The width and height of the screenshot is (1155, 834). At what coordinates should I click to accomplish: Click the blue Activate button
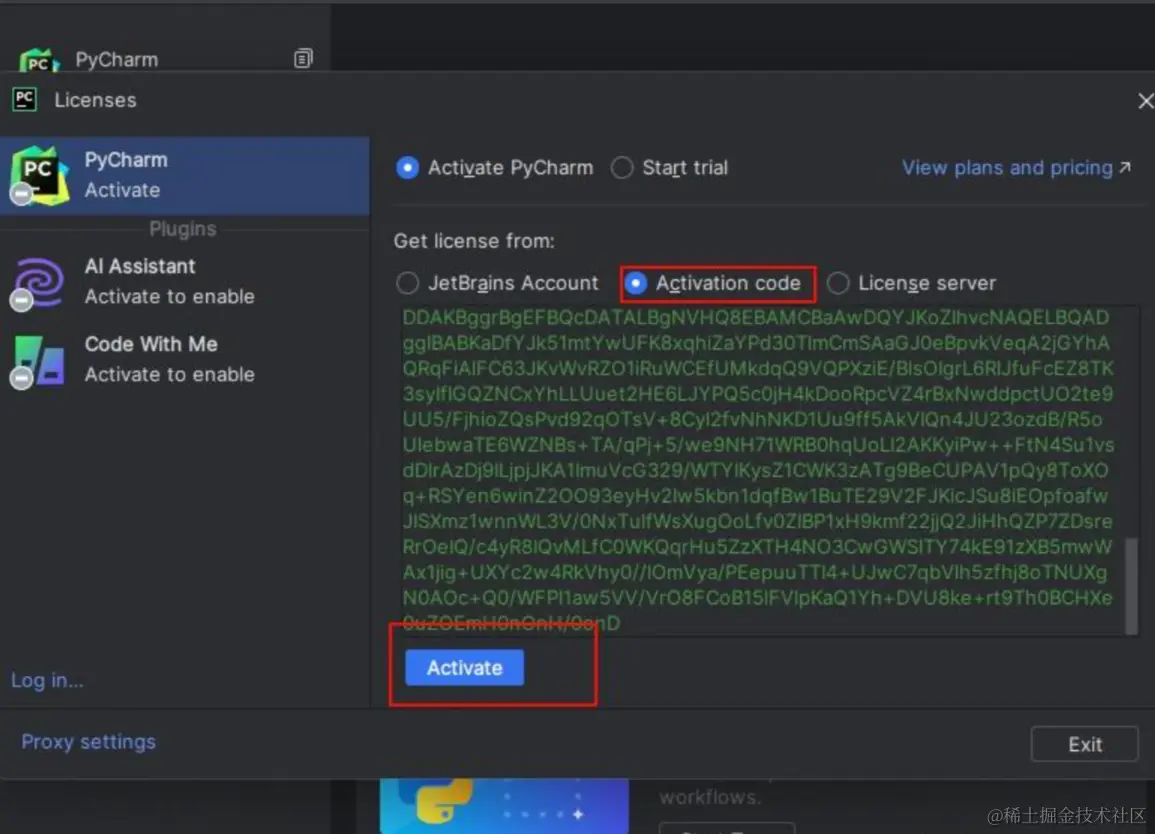pos(464,667)
